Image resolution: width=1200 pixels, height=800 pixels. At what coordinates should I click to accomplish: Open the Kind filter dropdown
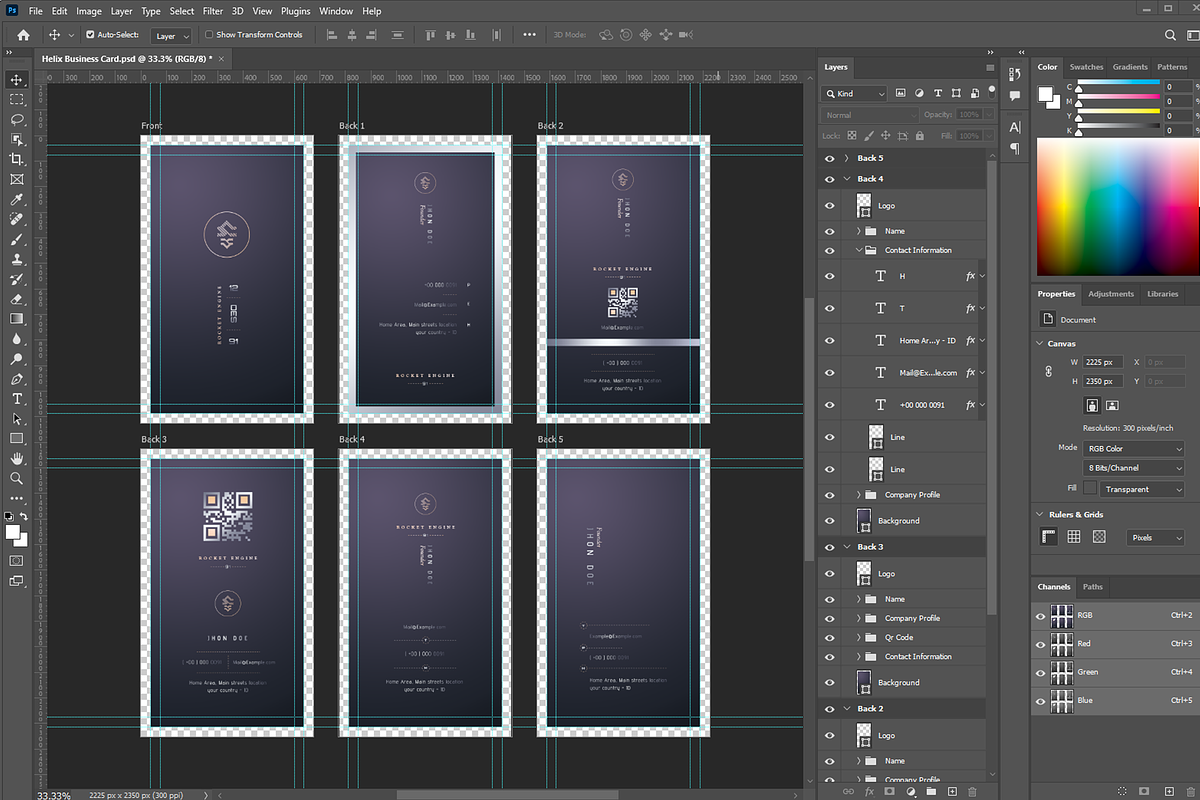pos(854,93)
